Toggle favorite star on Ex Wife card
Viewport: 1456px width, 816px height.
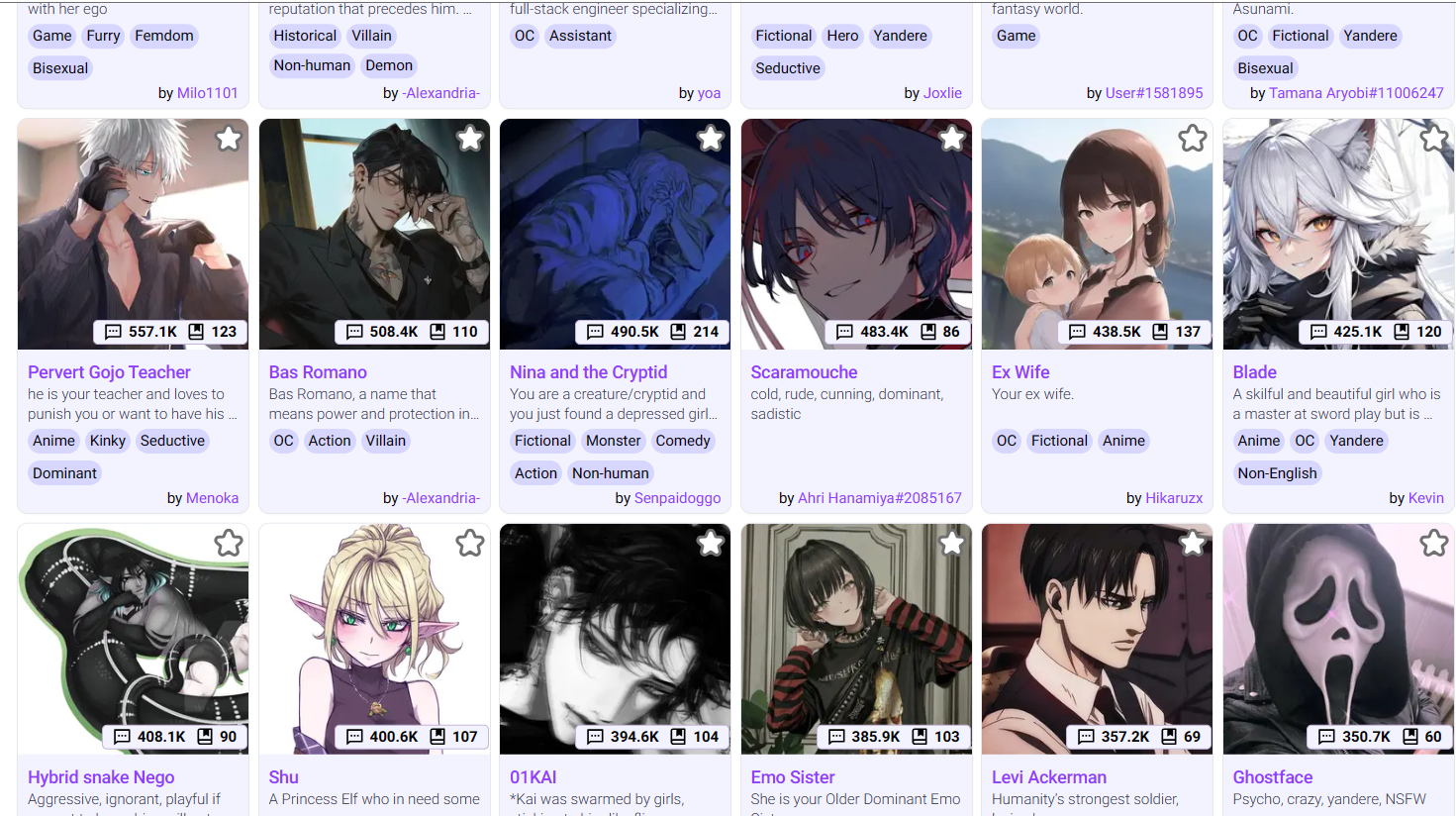pos(1193,139)
